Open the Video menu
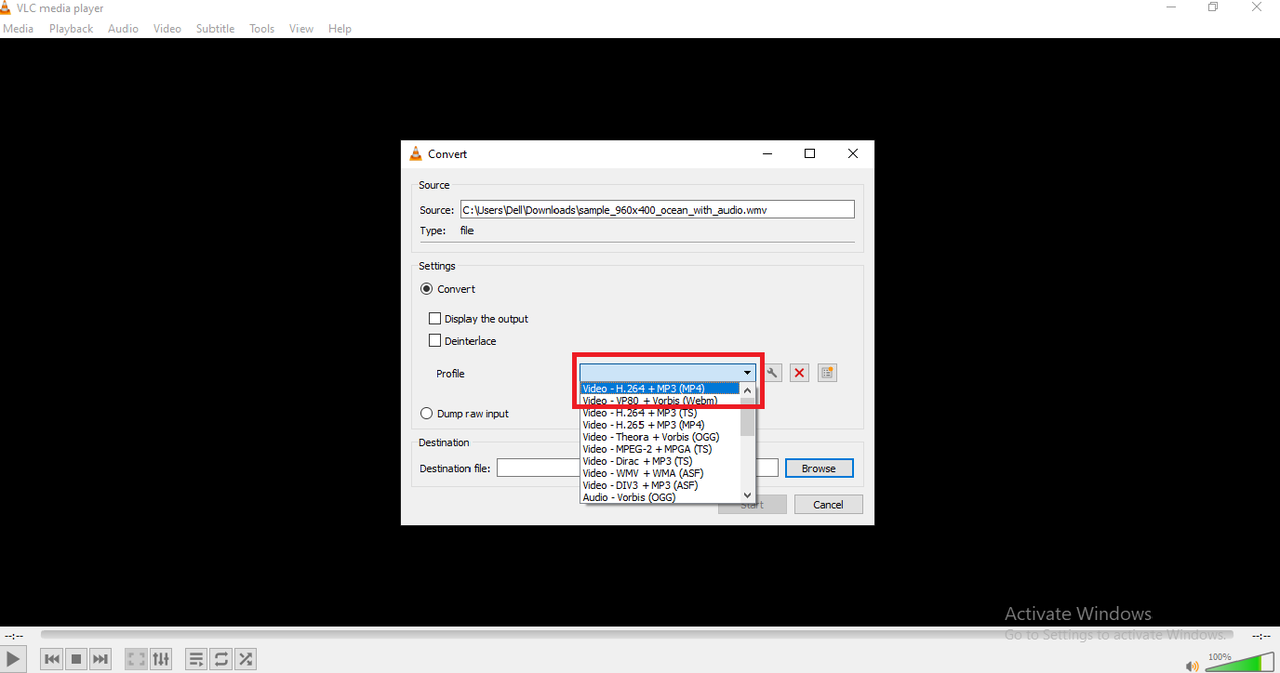 pyautogui.click(x=167, y=28)
